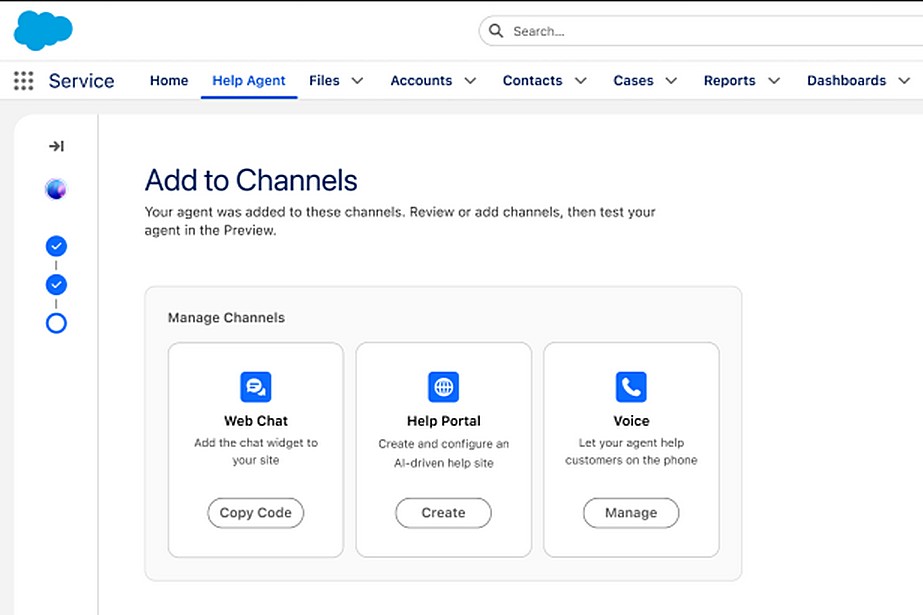Screen dimensions: 923x615
Task: Open the Cases dropdown chevron
Action: [671, 81]
